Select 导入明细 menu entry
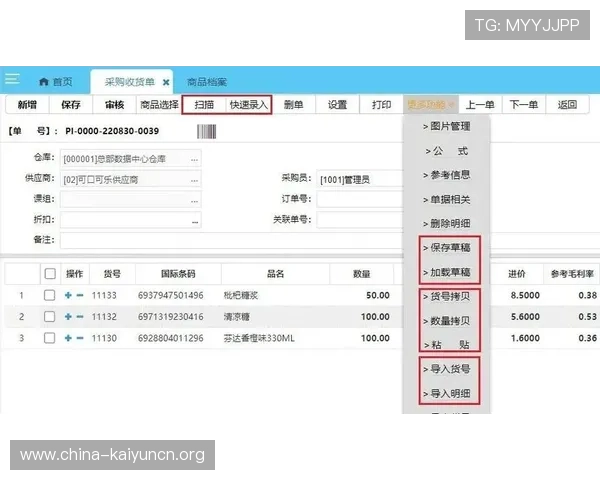This screenshot has width=600, height=480. pyautogui.click(x=447, y=393)
